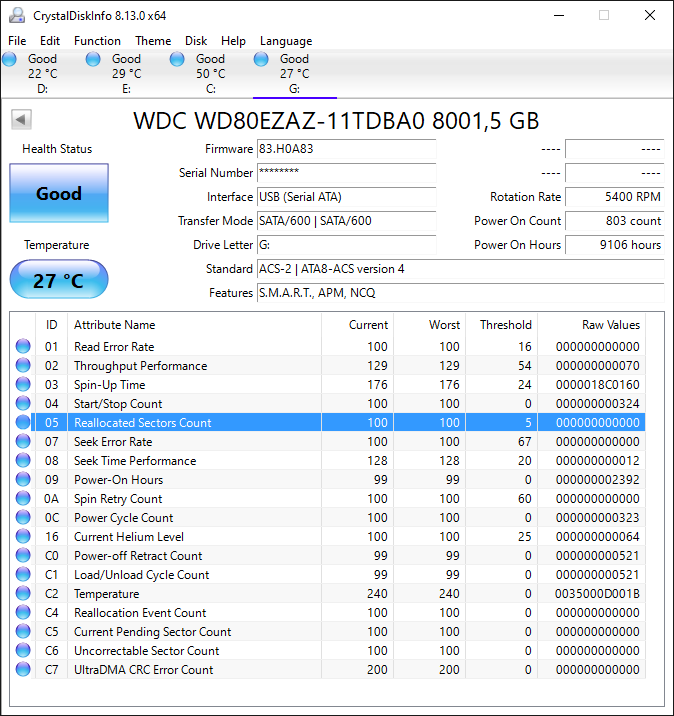This screenshot has height=716, width=674.
Task: Click the status orb for disk E:
Action: tap(93, 59)
